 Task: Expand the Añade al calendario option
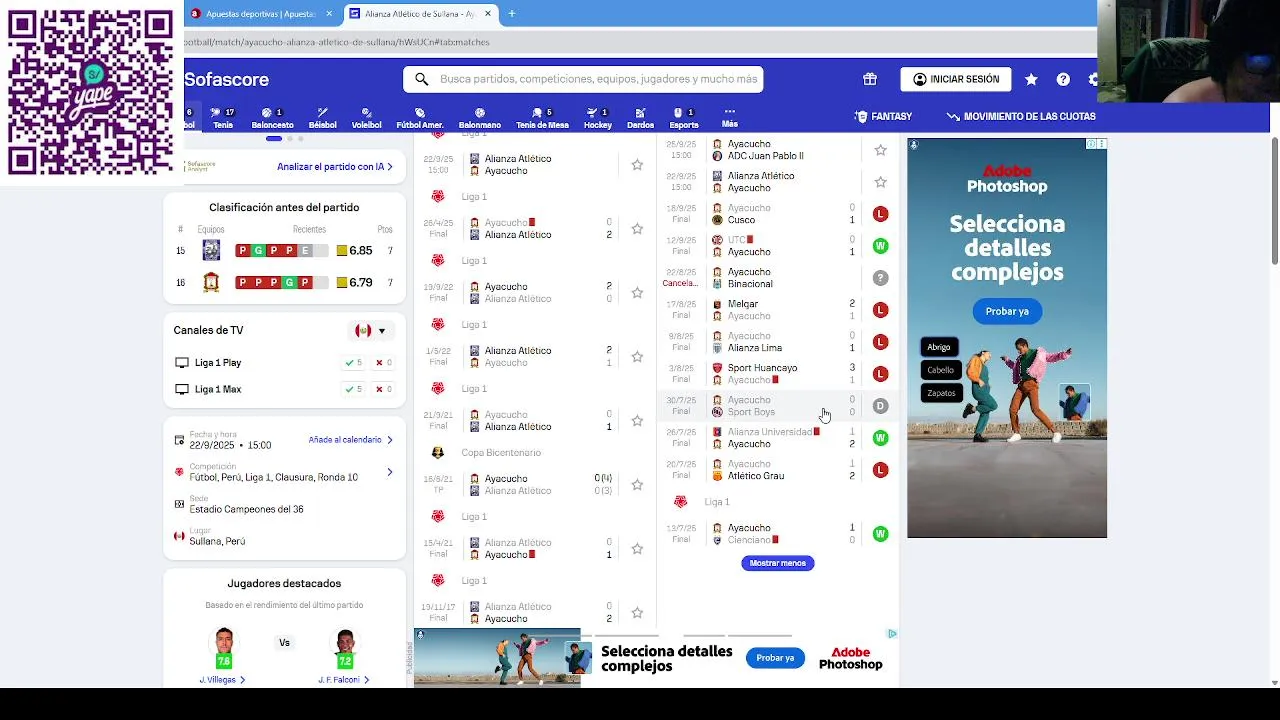350,439
